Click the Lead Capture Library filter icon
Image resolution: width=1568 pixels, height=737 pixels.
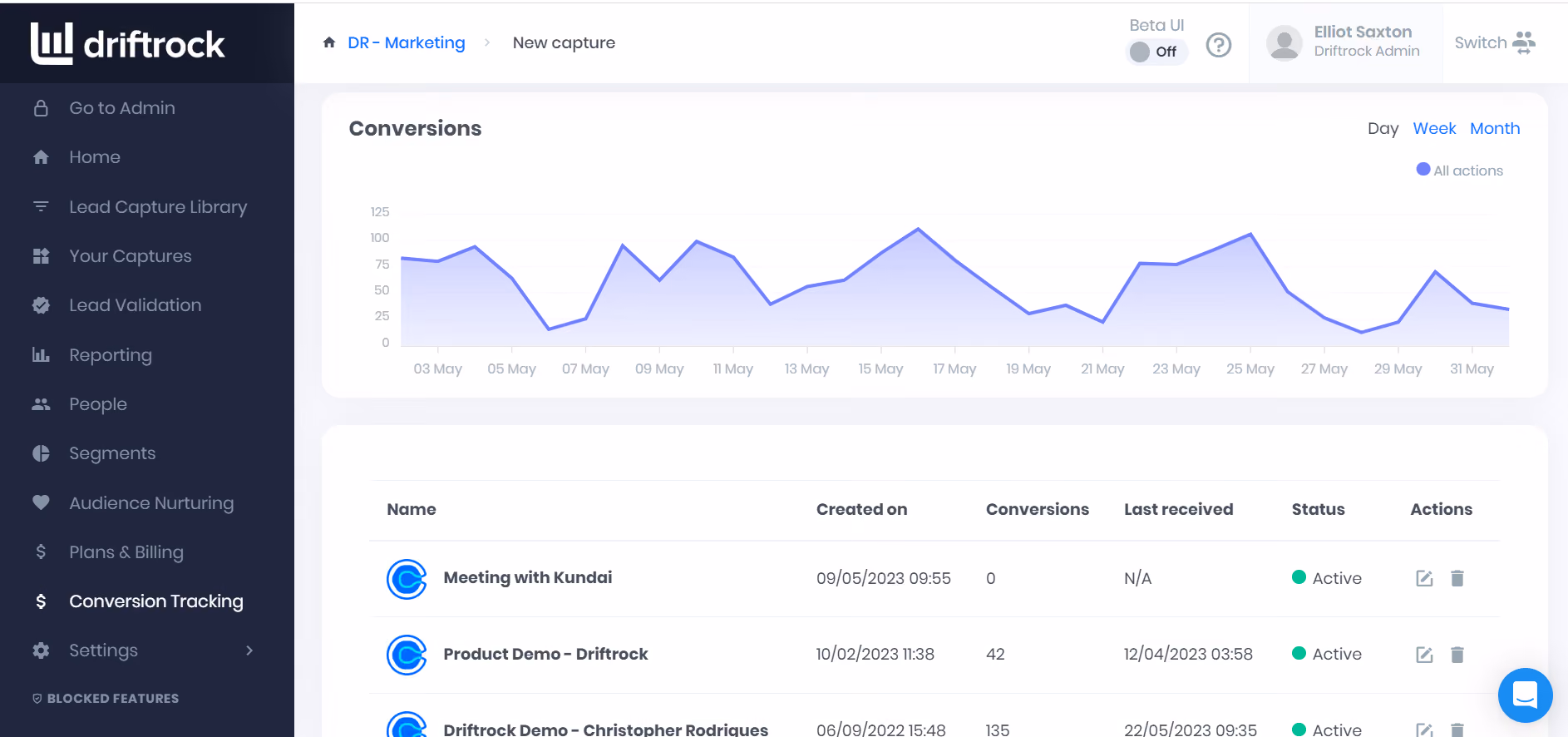41,206
